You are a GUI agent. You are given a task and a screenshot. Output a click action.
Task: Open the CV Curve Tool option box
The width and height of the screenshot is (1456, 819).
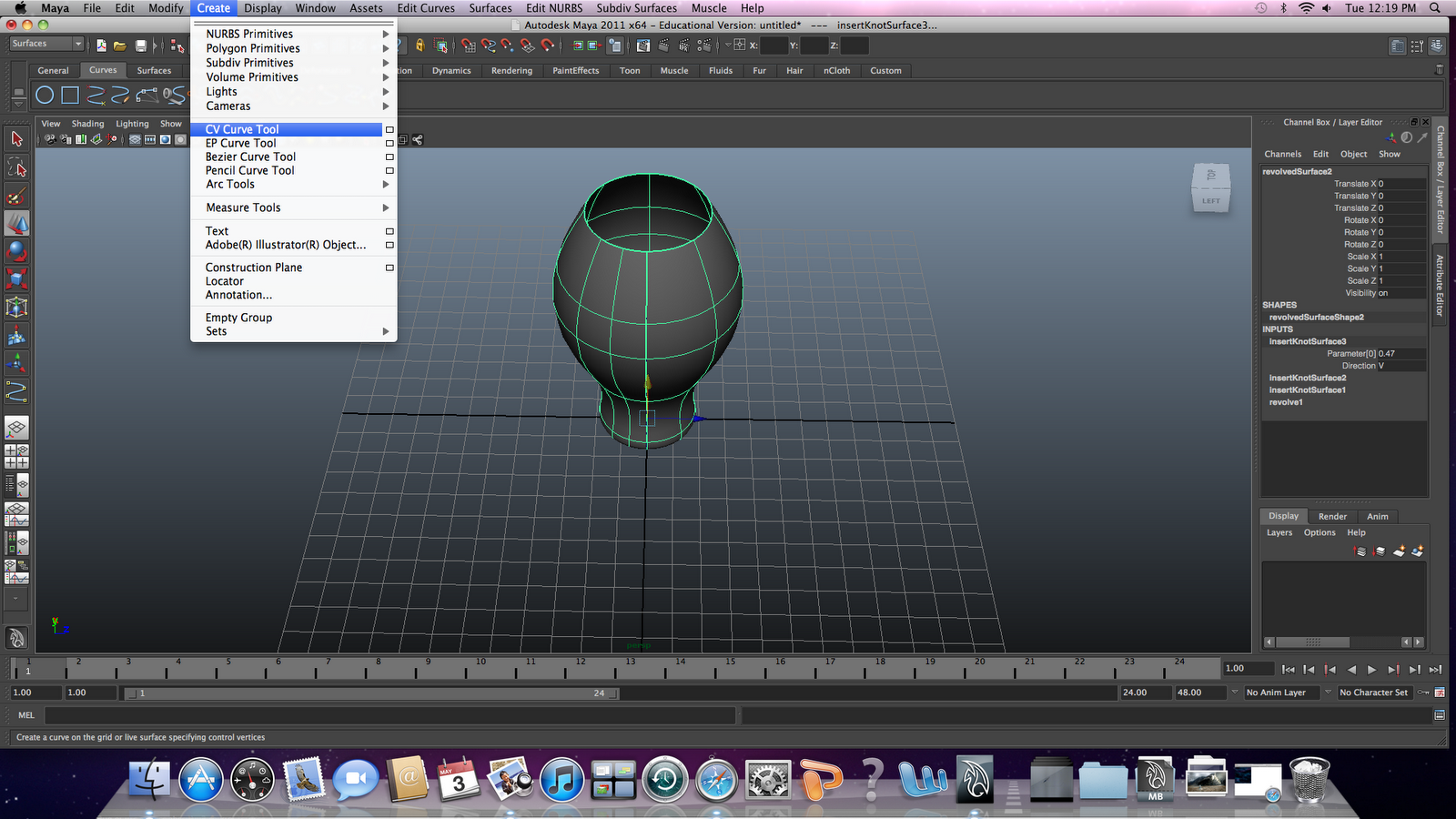[x=389, y=129]
